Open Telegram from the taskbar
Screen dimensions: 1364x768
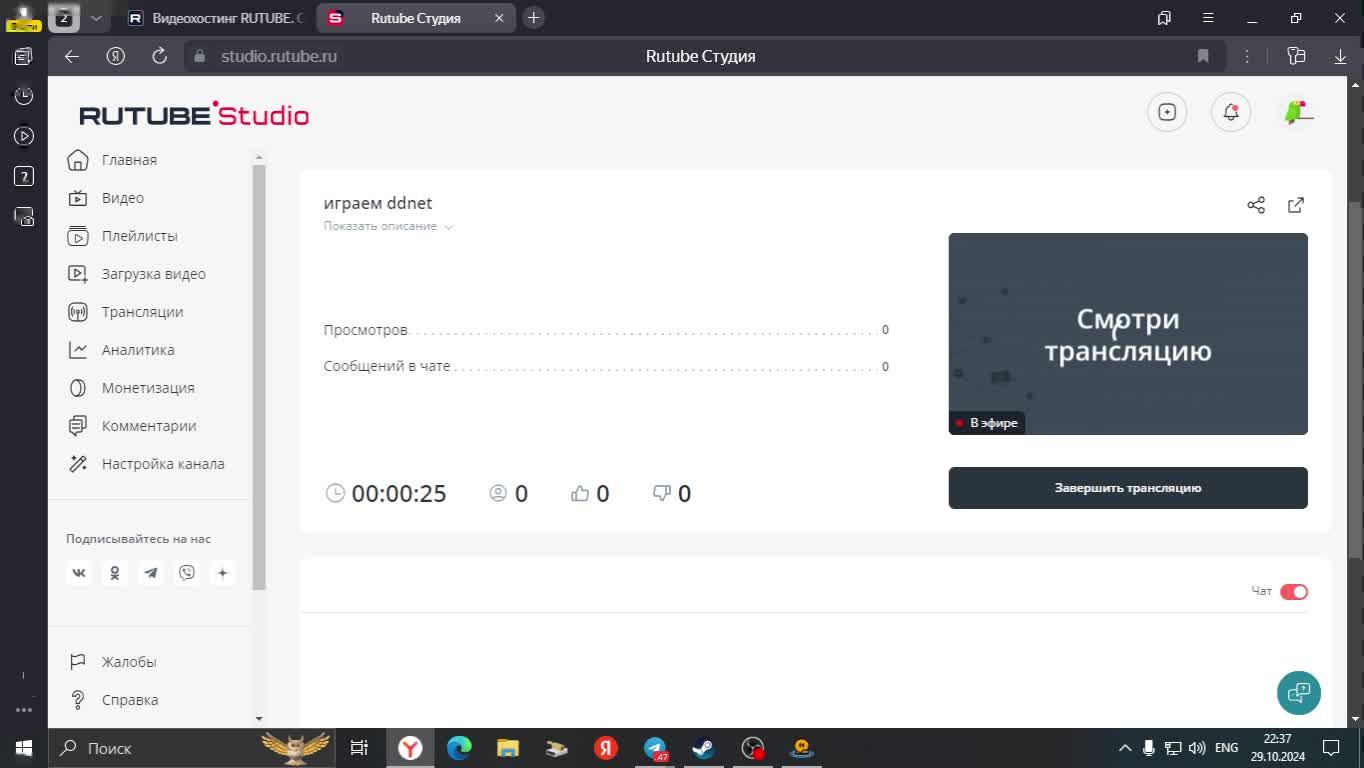(x=655, y=748)
